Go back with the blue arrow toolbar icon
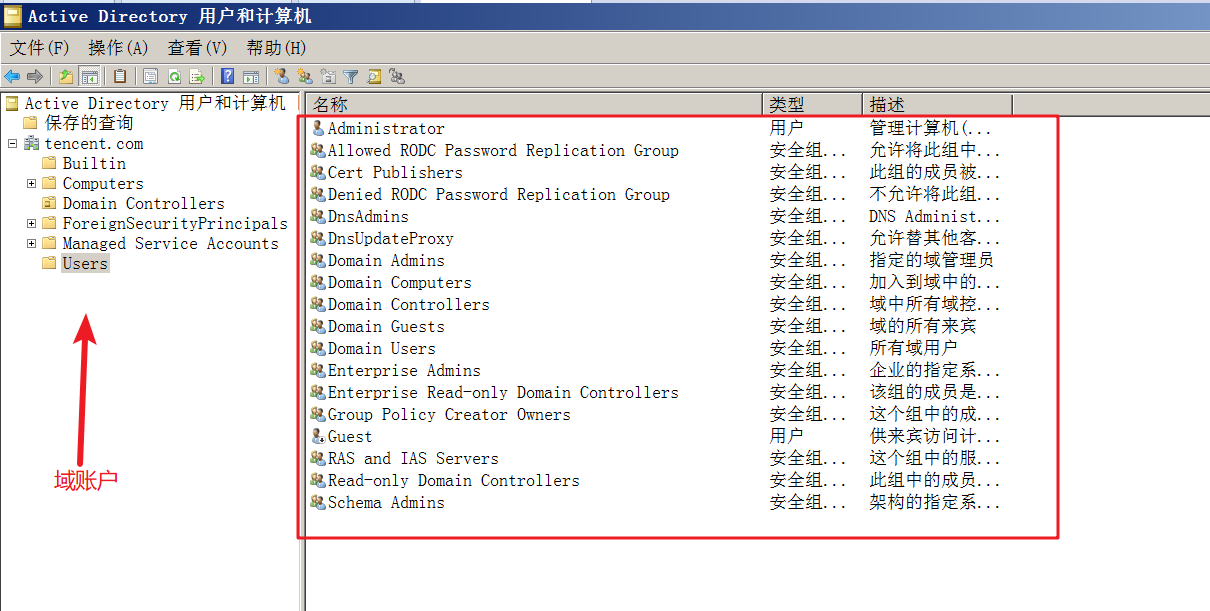This screenshot has width=1210, height=611. 12,76
